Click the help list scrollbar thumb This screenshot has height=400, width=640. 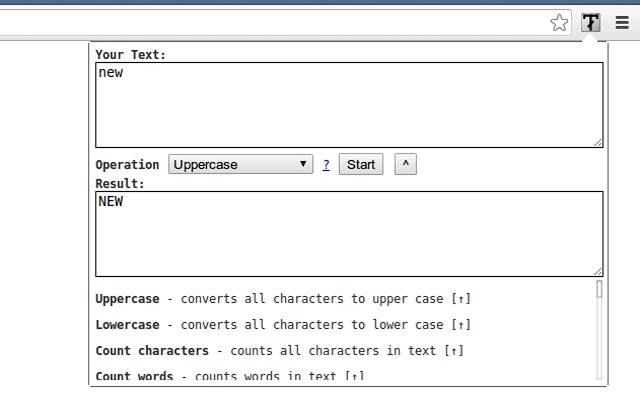[x=599, y=289]
